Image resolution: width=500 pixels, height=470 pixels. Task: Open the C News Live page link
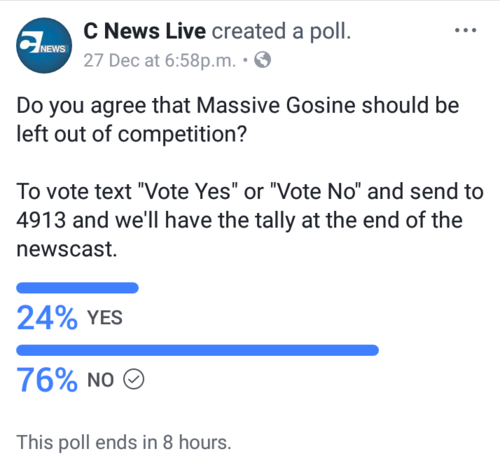(x=144, y=31)
